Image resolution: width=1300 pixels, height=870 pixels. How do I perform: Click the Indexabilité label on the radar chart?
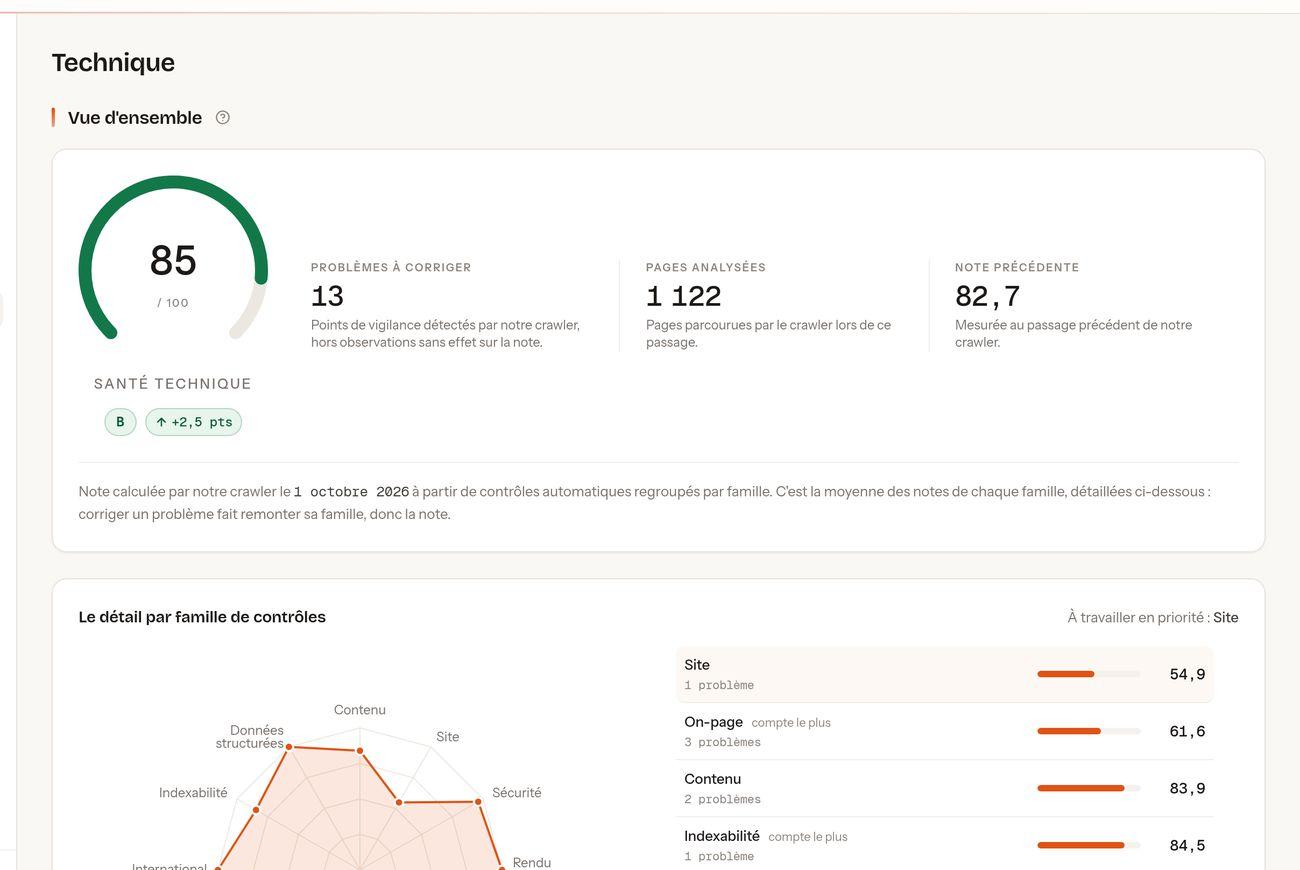(x=193, y=793)
